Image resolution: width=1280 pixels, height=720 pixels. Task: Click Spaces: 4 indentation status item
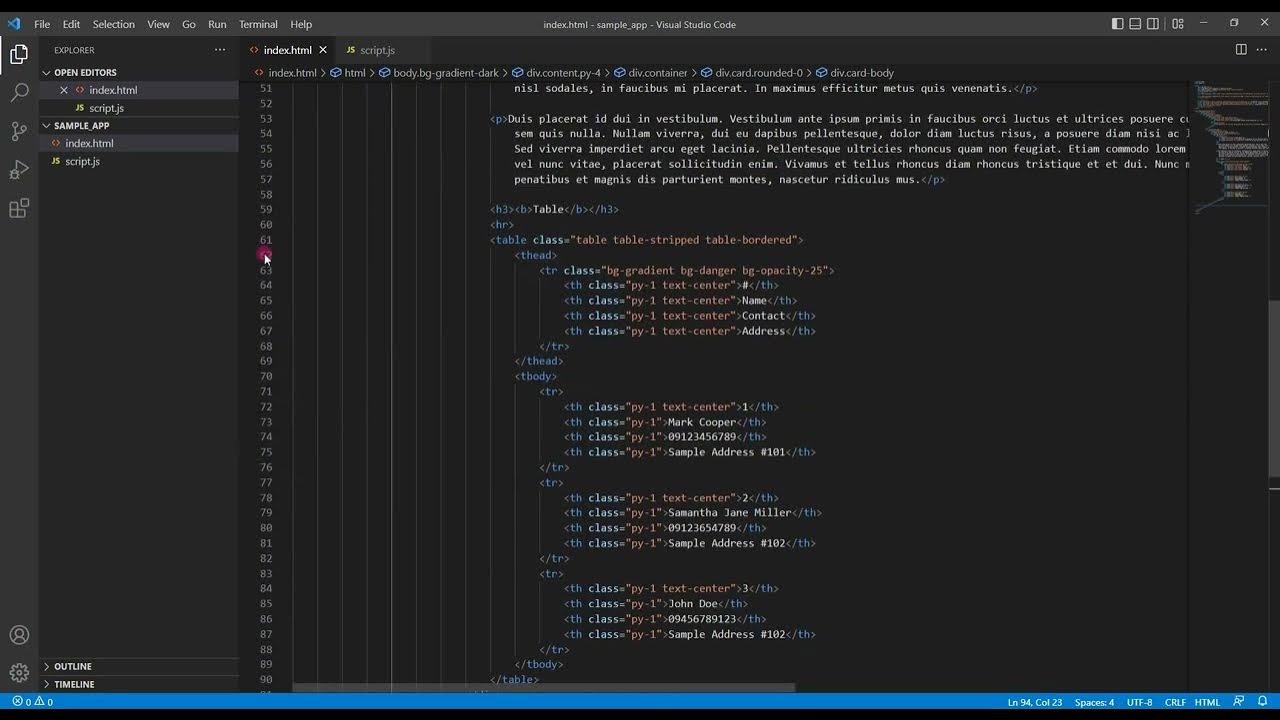pos(1094,702)
